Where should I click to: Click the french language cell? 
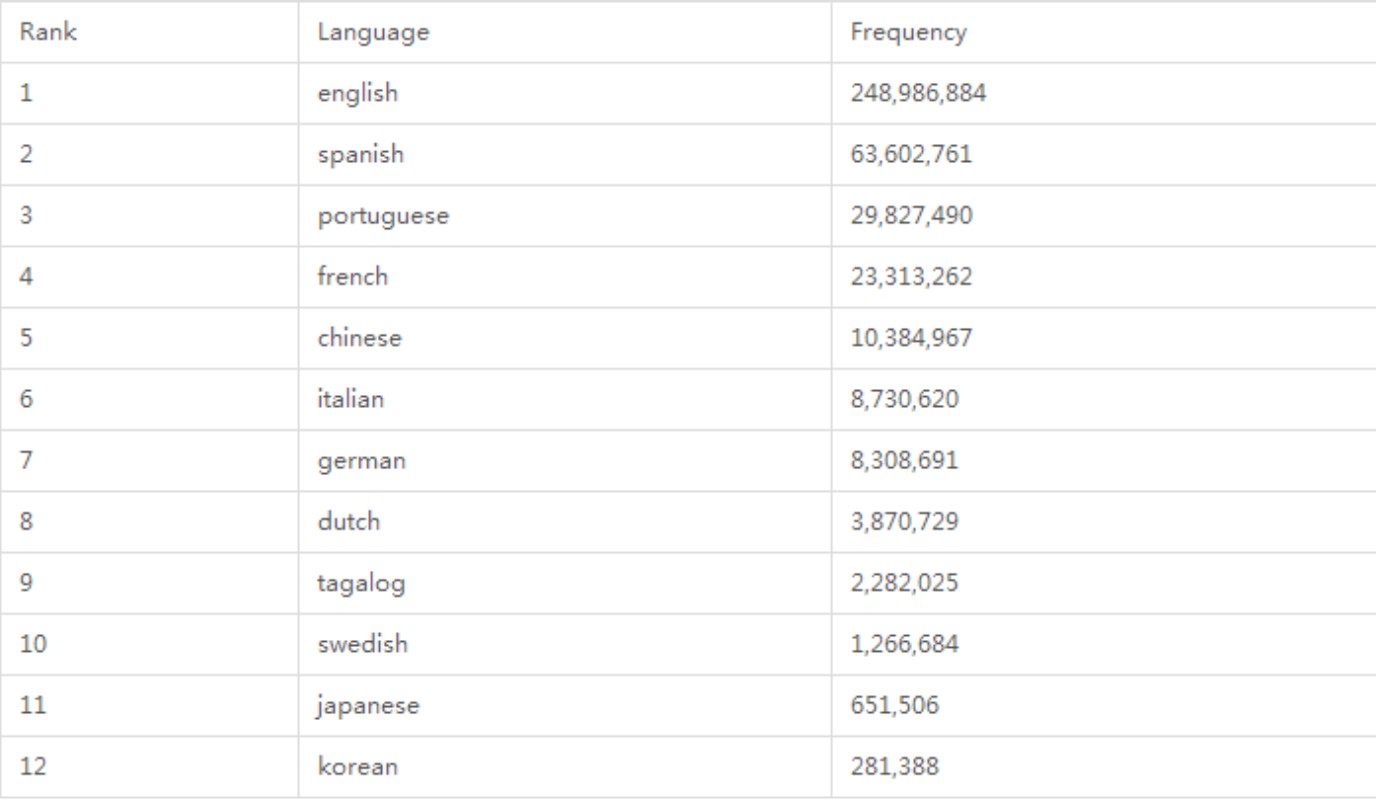click(352, 276)
